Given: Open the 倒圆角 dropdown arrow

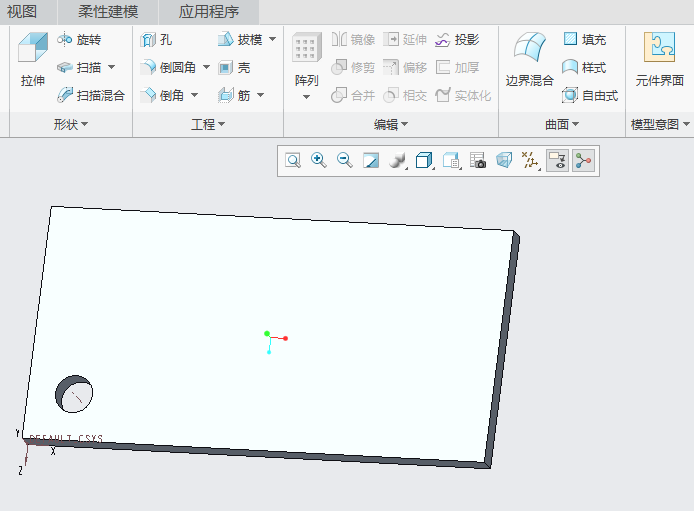Looking at the screenshot, I should [206, 68].
